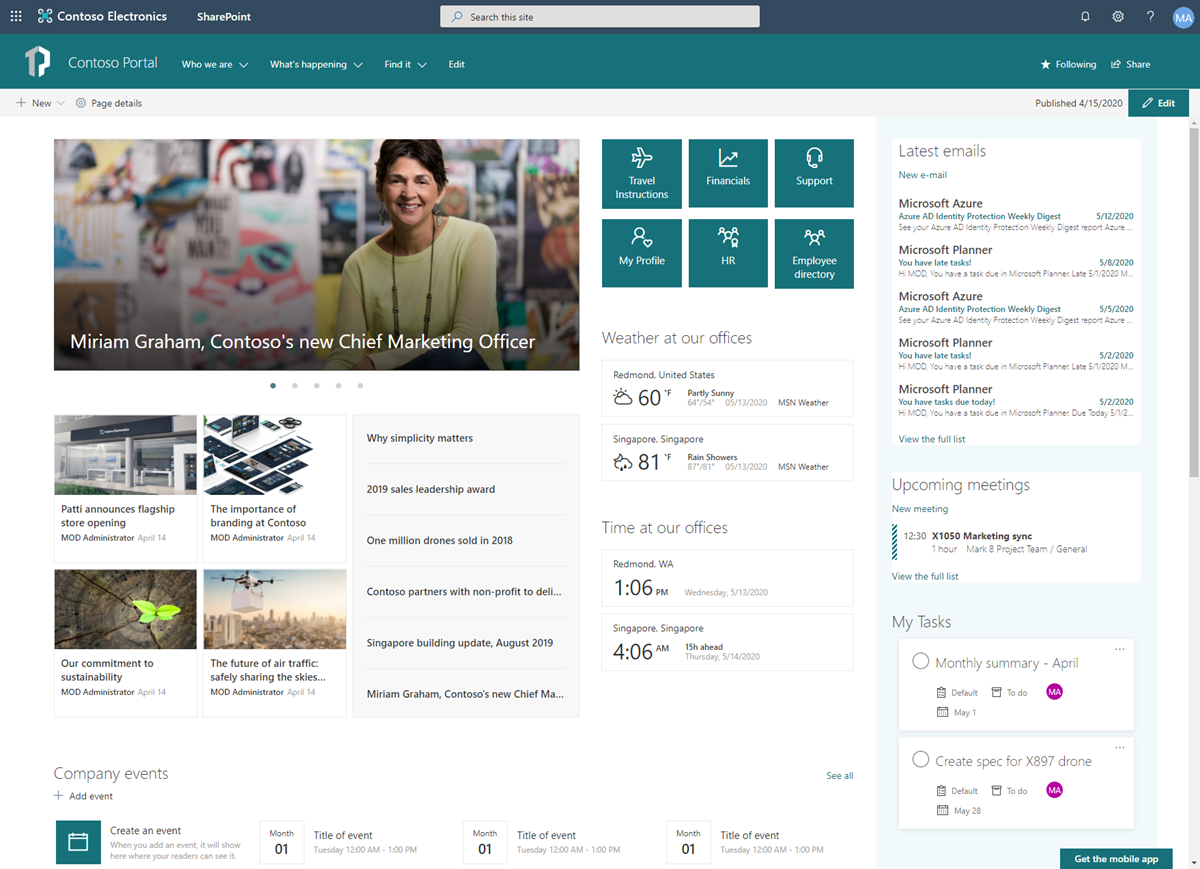Click New e-mail link
The height and width of the screenshot is (869, 1200).
tap(923, 175)
